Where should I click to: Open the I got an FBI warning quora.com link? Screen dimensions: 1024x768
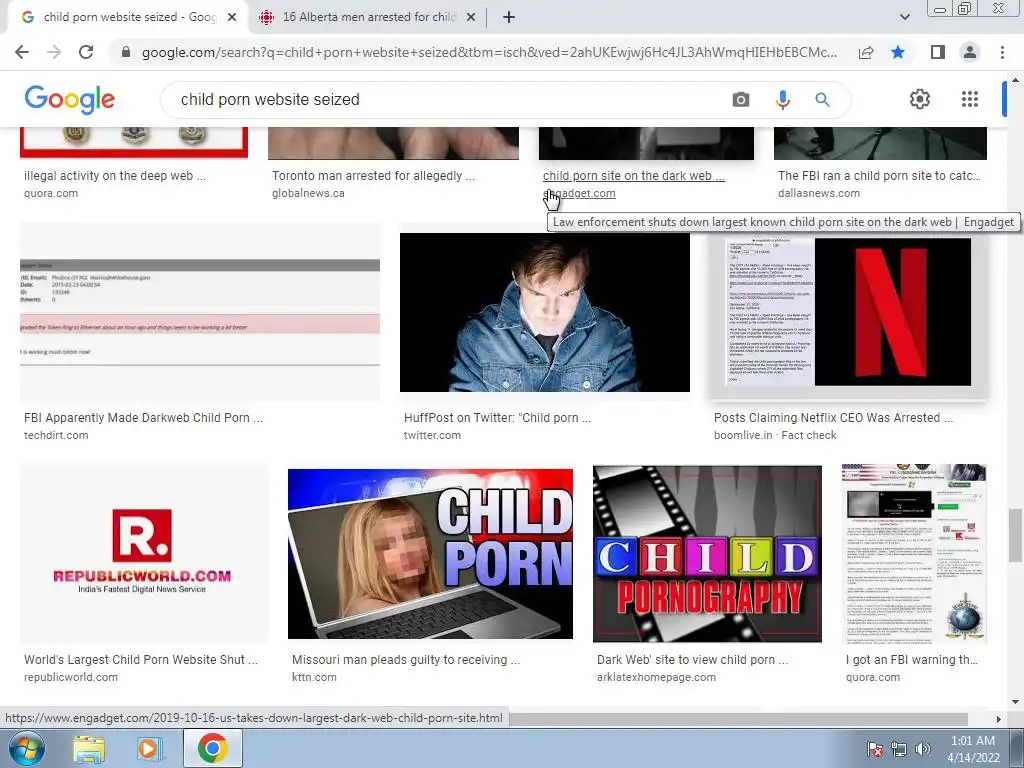912,660
